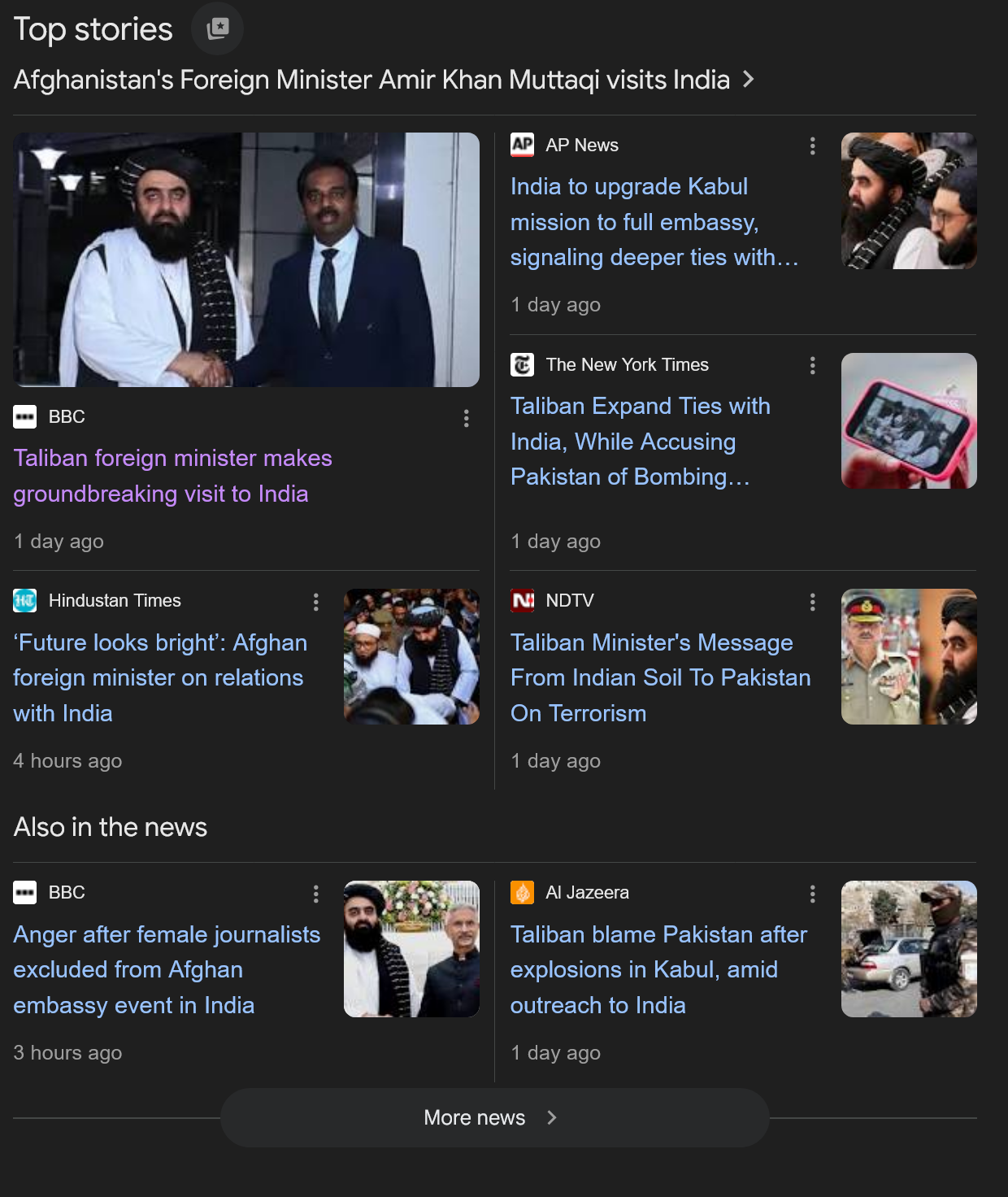Open the three-dot menu for New York Times story
Screen dimensions: 1008x1197
pyautogui.click(x=812, y=365)
